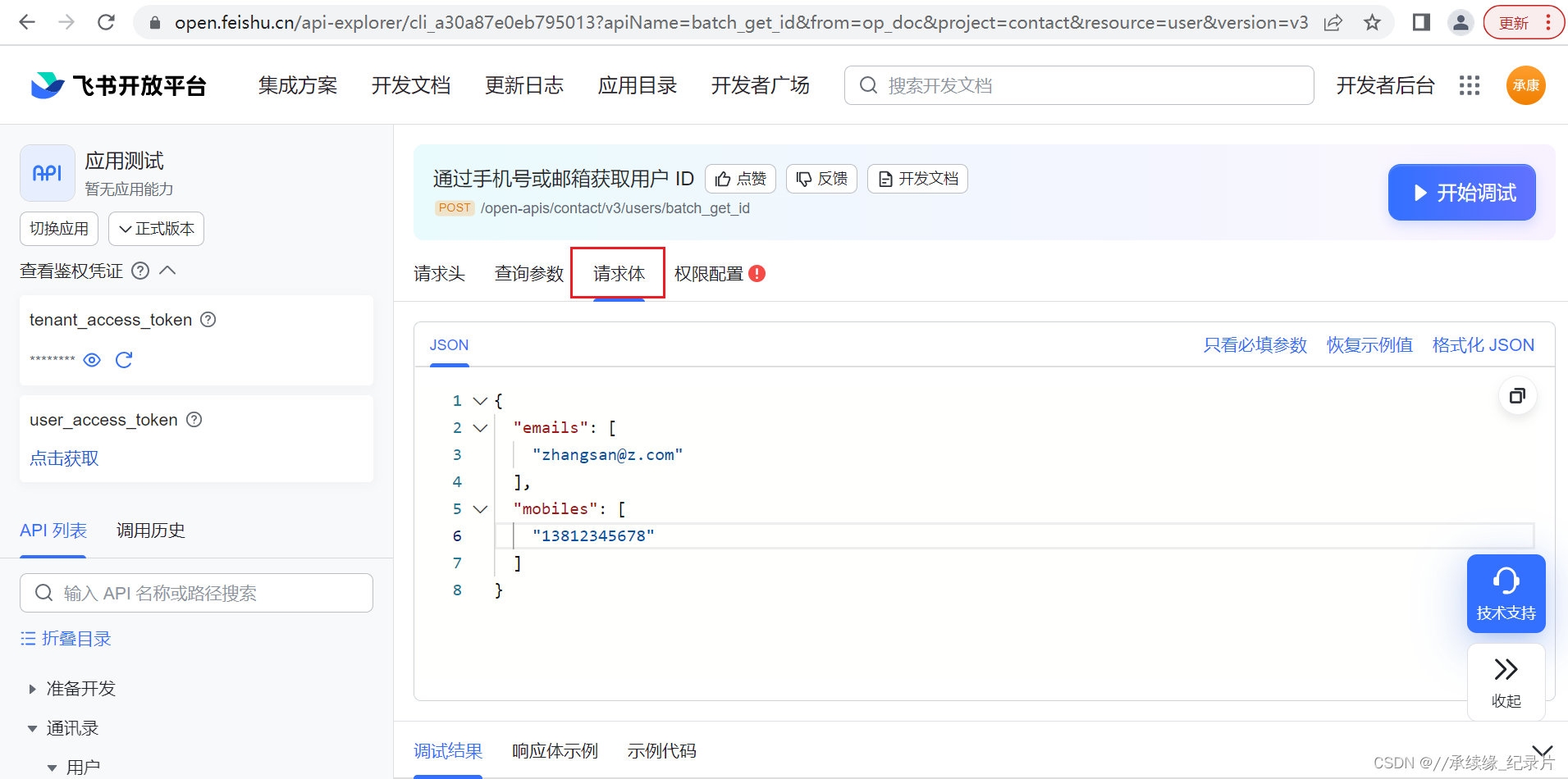Select the 请求体 tab
This screenshot has width=1568, height=779.
point(619,274)
